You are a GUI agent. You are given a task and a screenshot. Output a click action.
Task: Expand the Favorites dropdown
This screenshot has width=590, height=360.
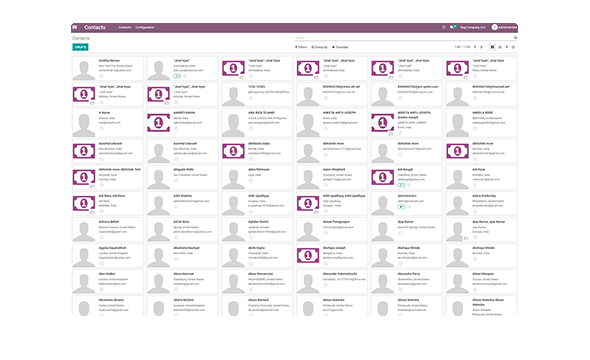340,47
